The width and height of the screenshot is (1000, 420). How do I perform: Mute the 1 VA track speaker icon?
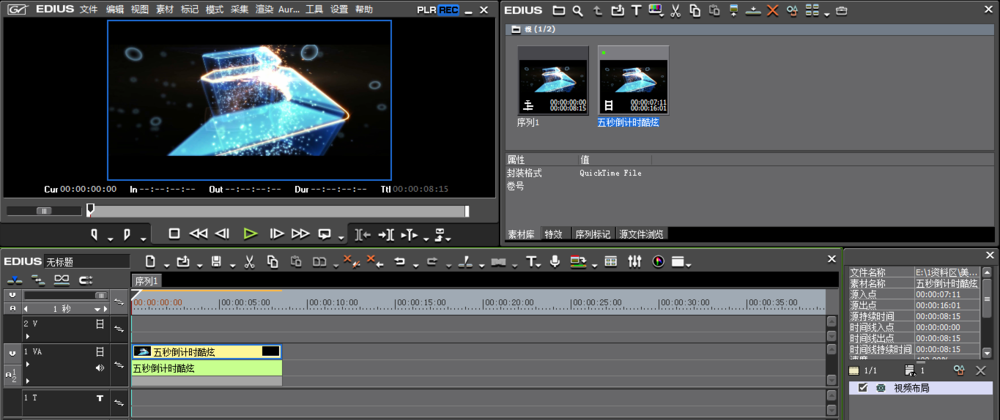pyautogui.click(x=99, y=368)
